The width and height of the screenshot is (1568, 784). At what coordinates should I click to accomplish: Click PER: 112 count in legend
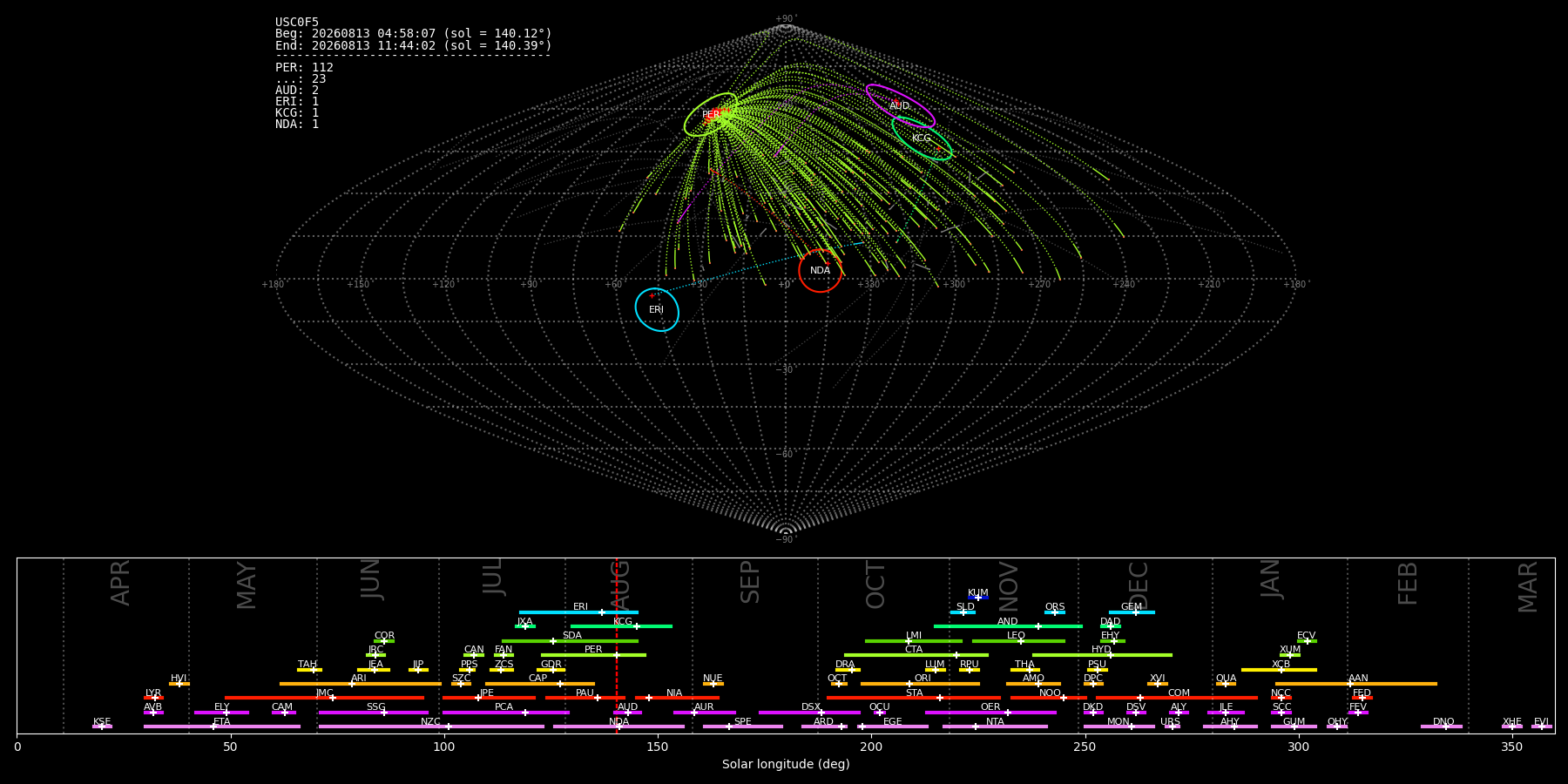304,67
